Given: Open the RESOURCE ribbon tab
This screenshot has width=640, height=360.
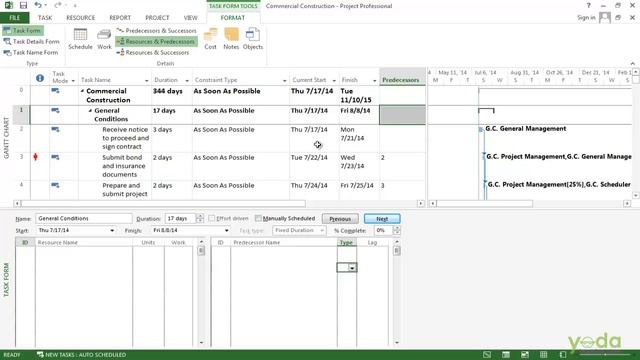Looking at the screenshot, I should [x=80, y=18].
